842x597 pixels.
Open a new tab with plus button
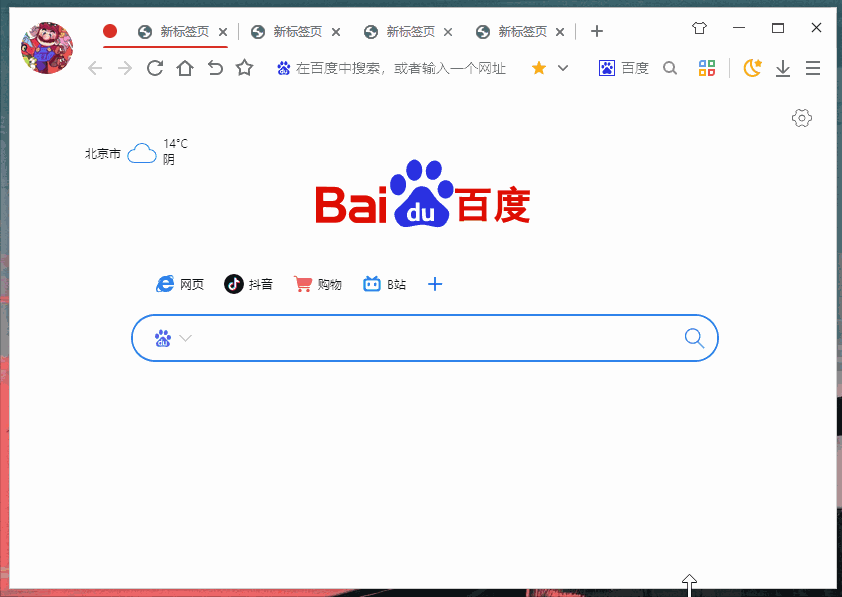coord(596,31)
